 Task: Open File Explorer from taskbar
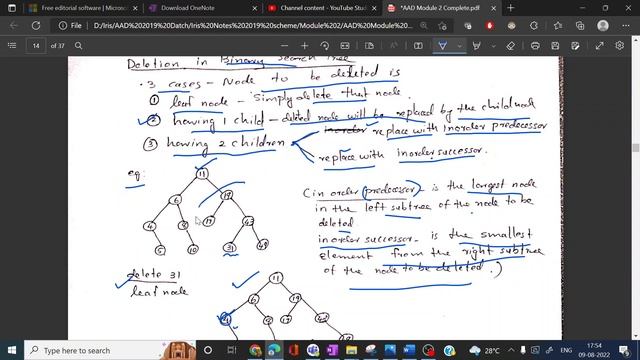[351, 350]
